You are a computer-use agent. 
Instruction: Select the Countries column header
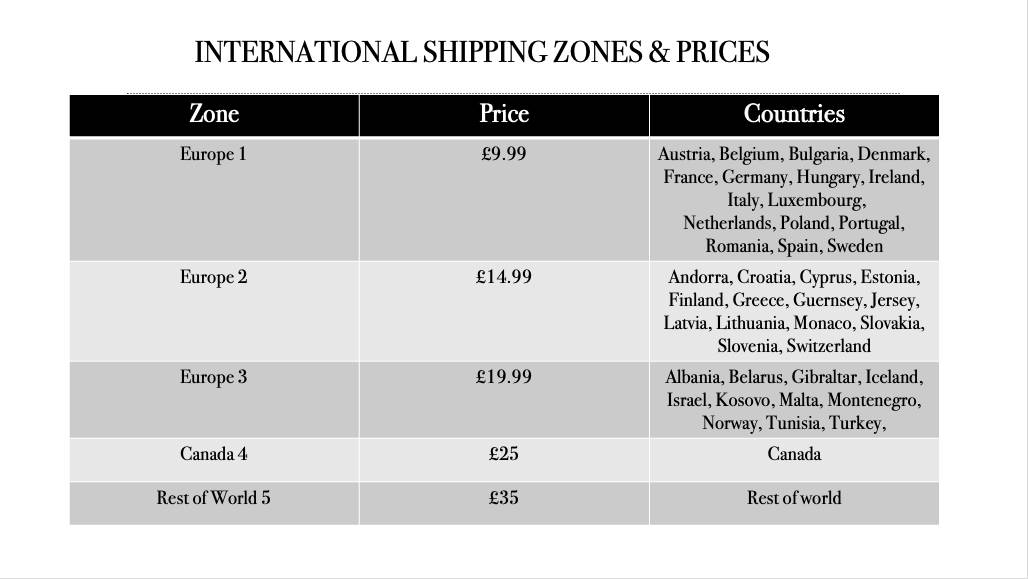point(794,115)
